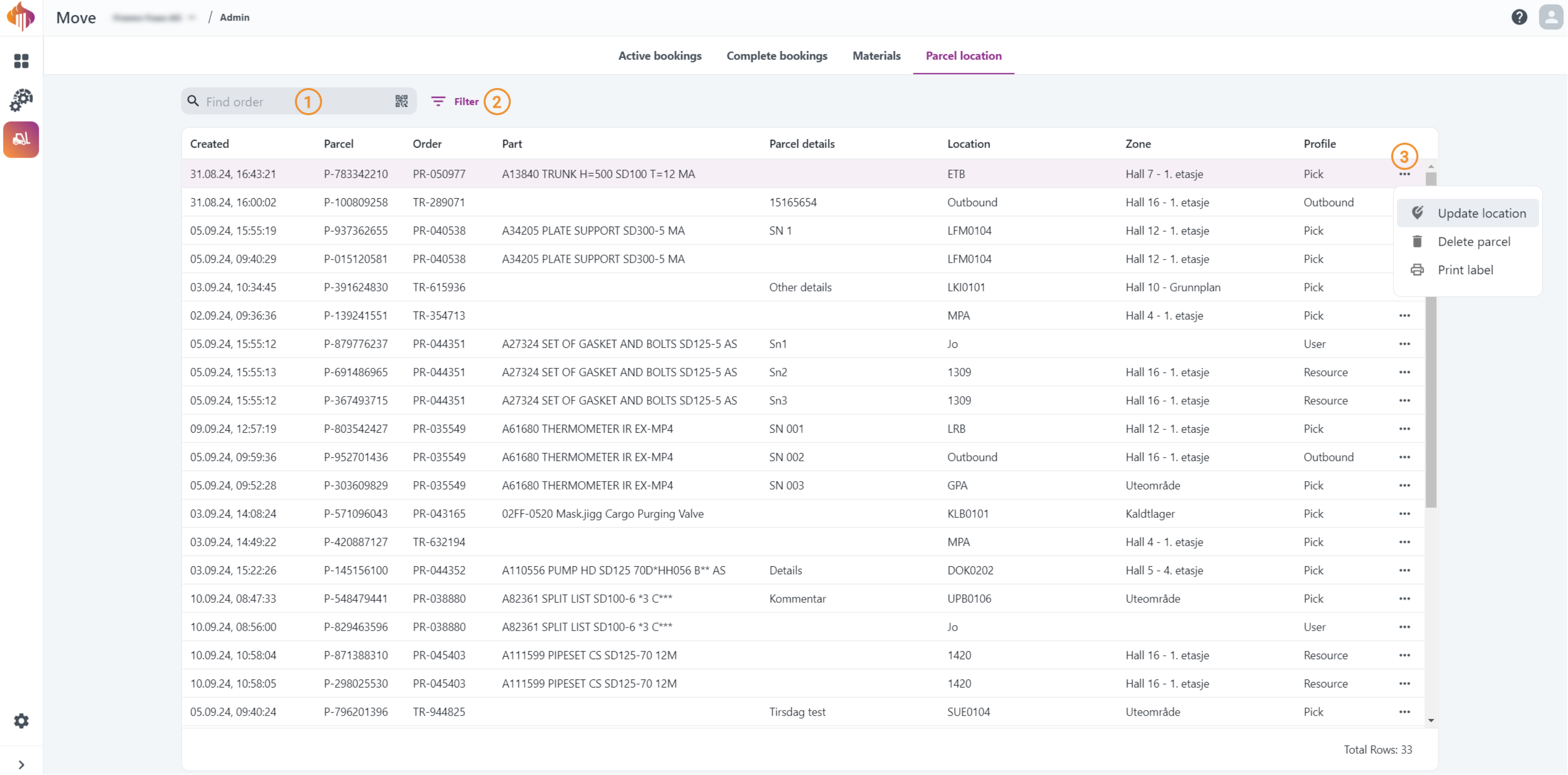Click order PR-043165 cell

(438, 514)
